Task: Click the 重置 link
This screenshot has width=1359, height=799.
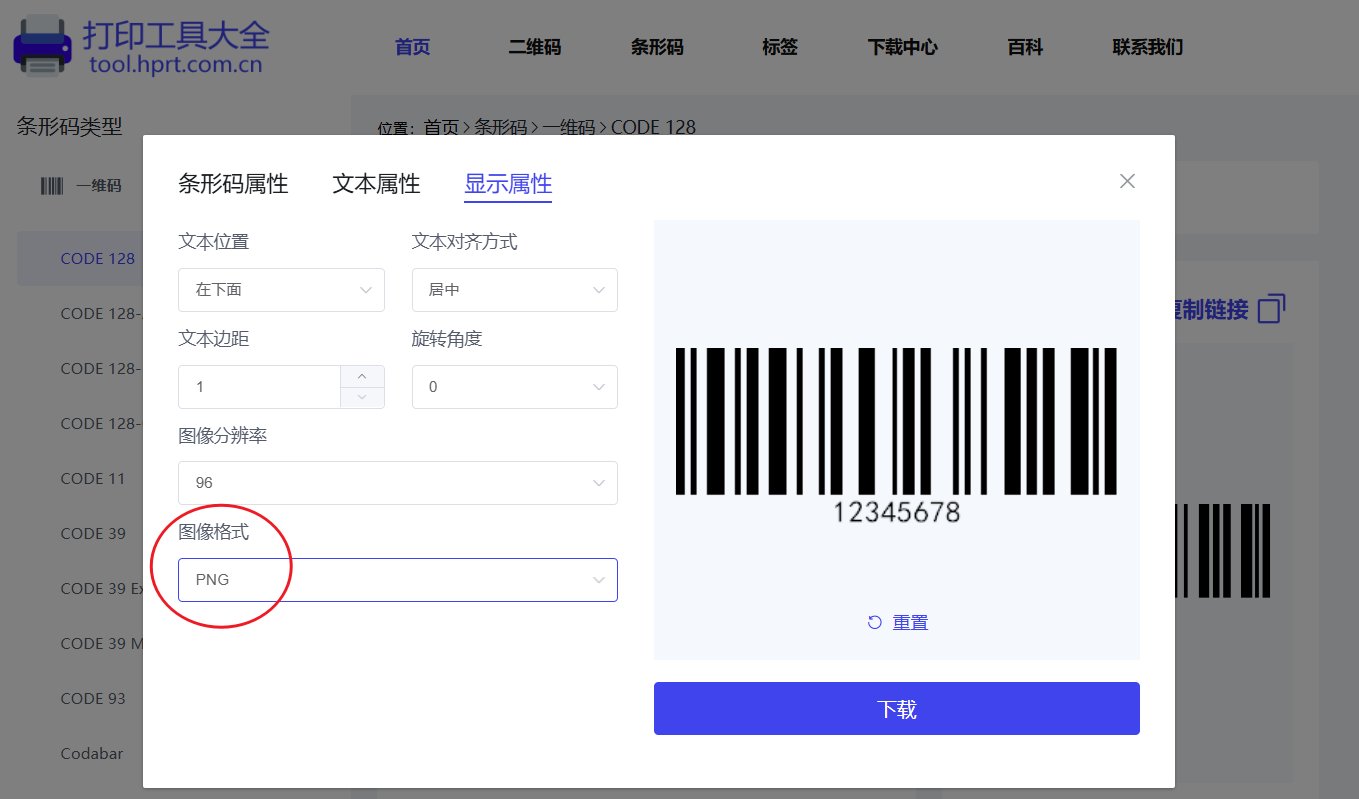Action: coord(910,622)
